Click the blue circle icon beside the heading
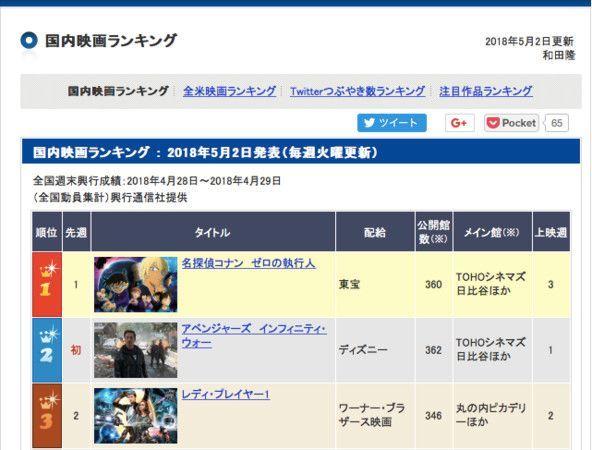 (x=29, y=41)
